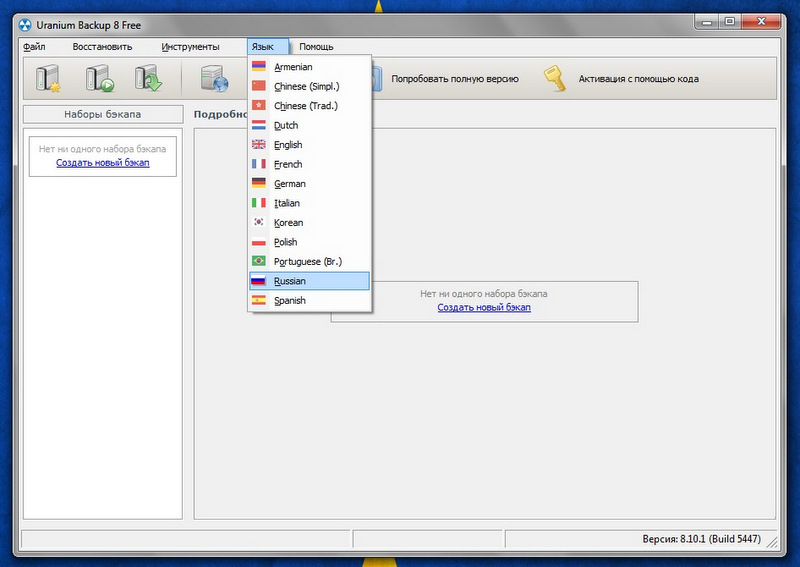Click the Spanish flag icon

point(259,300)
